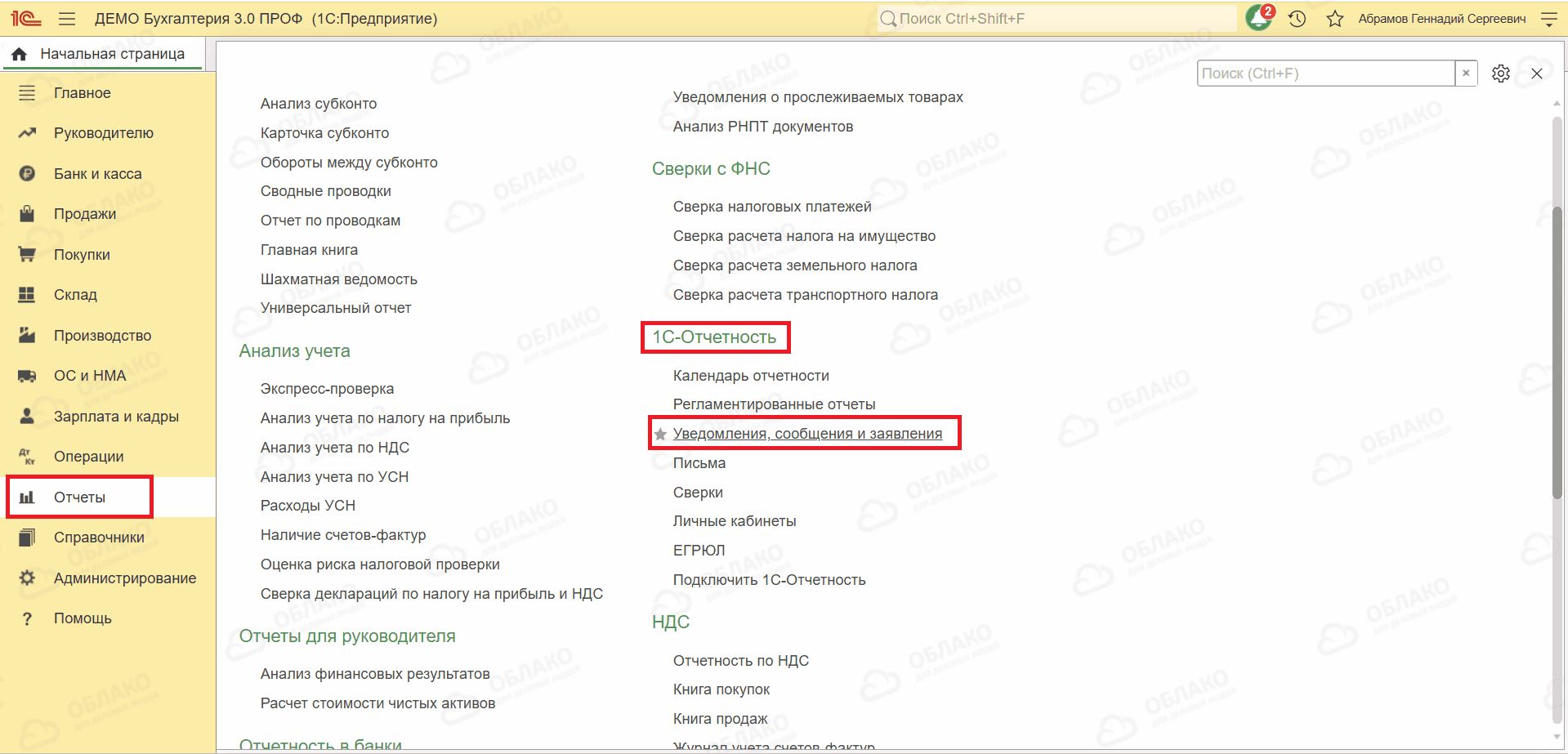This screenshot has height=754, width=1568.
Task: Click the Руководителю chart icon
Action: [x=27, y=133]
